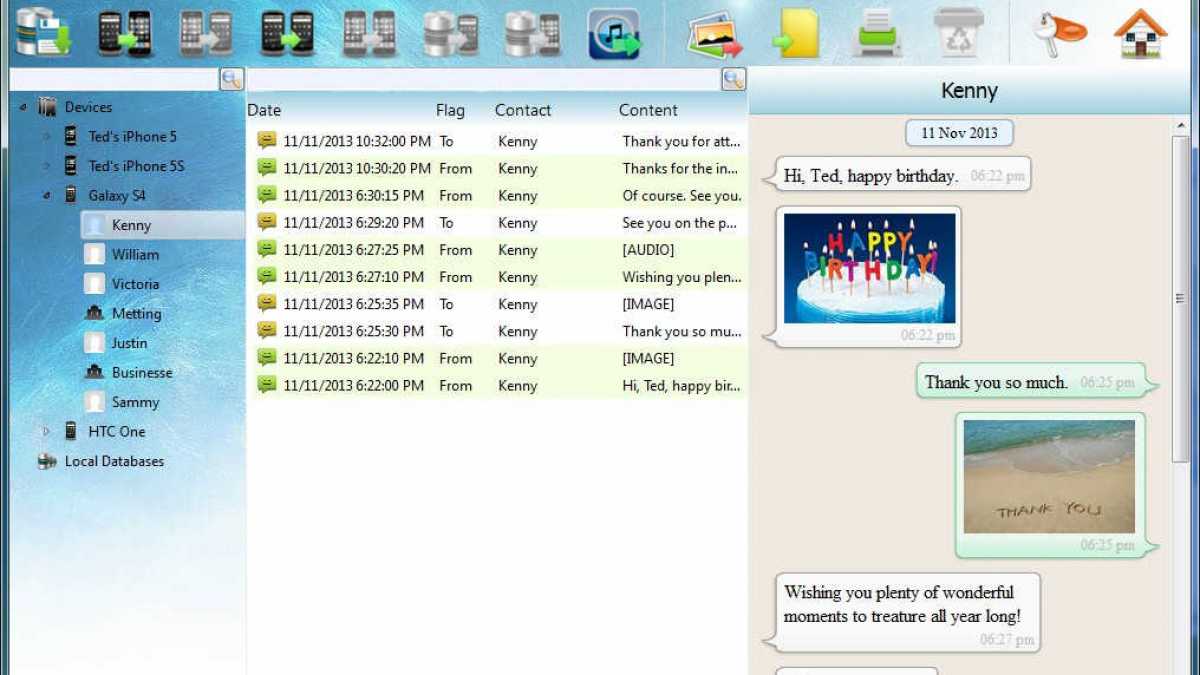Click search magnifier above the device tree
The height and width of the screenshot is (675, 1200).
pos(232,80)
